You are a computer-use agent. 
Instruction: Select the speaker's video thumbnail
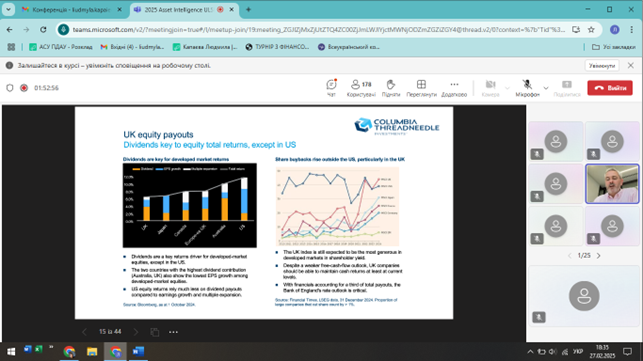click(x=612, y=184)
